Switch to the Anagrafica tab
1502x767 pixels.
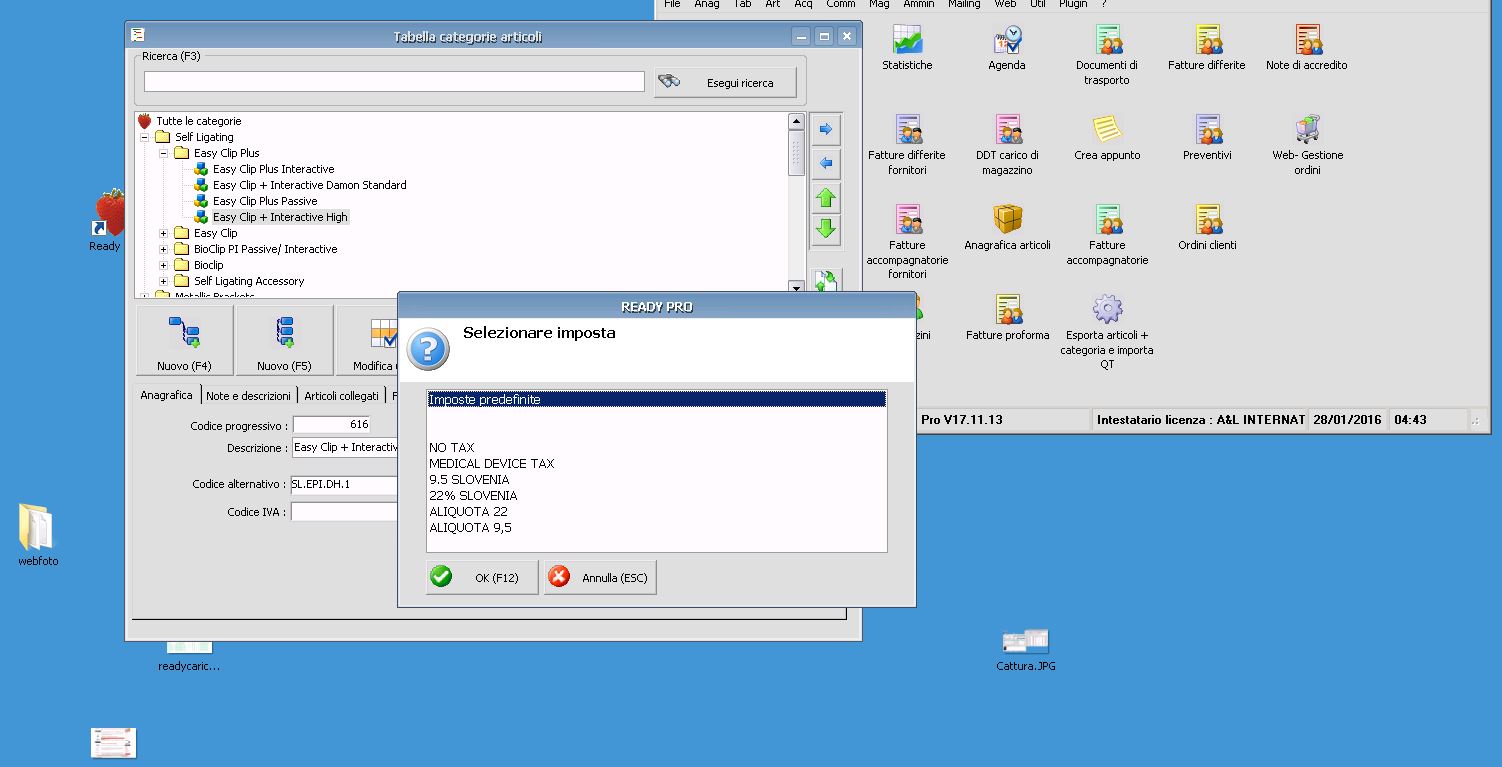pyautogui.click(x=167, y=395)
